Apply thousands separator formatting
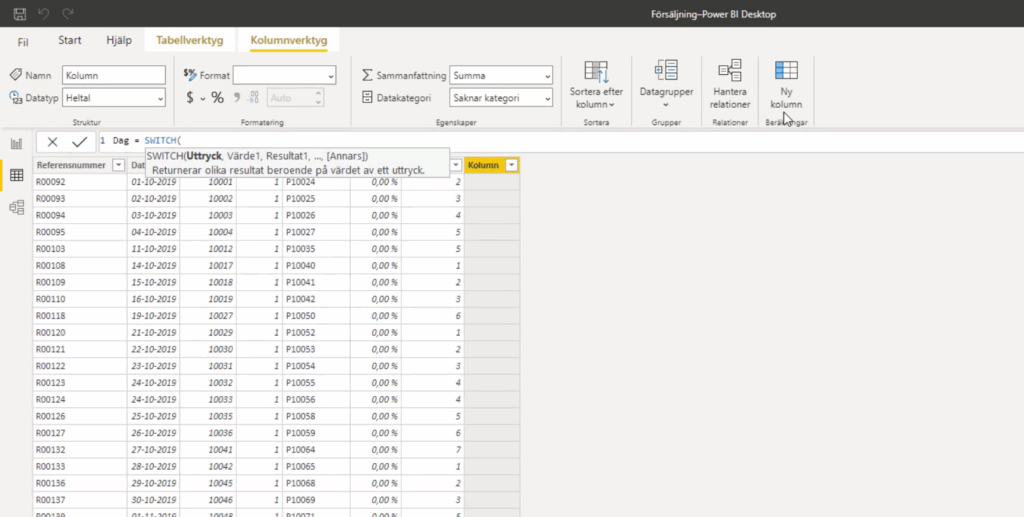1024x517 pixels. pos(238,98)
